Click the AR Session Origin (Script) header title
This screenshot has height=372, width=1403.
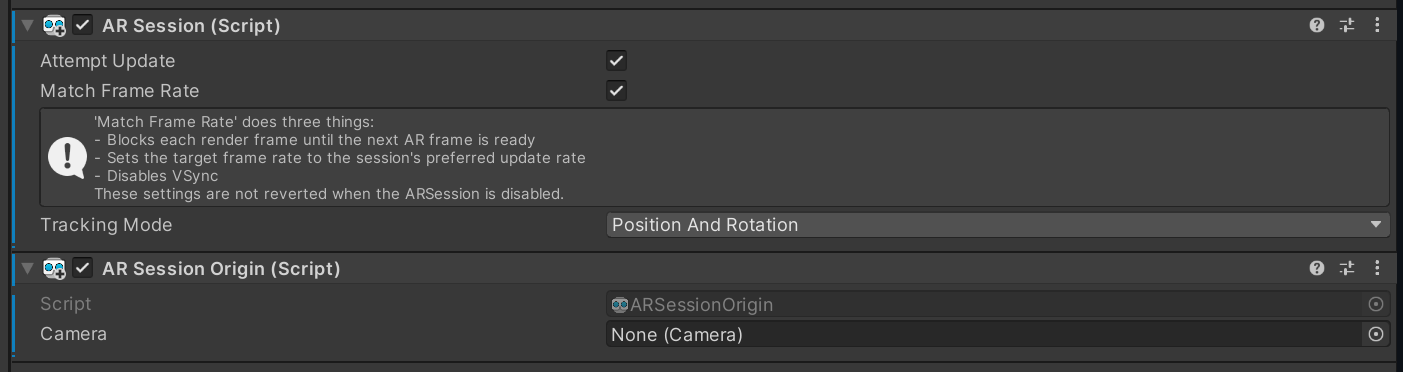coord(221,268)
